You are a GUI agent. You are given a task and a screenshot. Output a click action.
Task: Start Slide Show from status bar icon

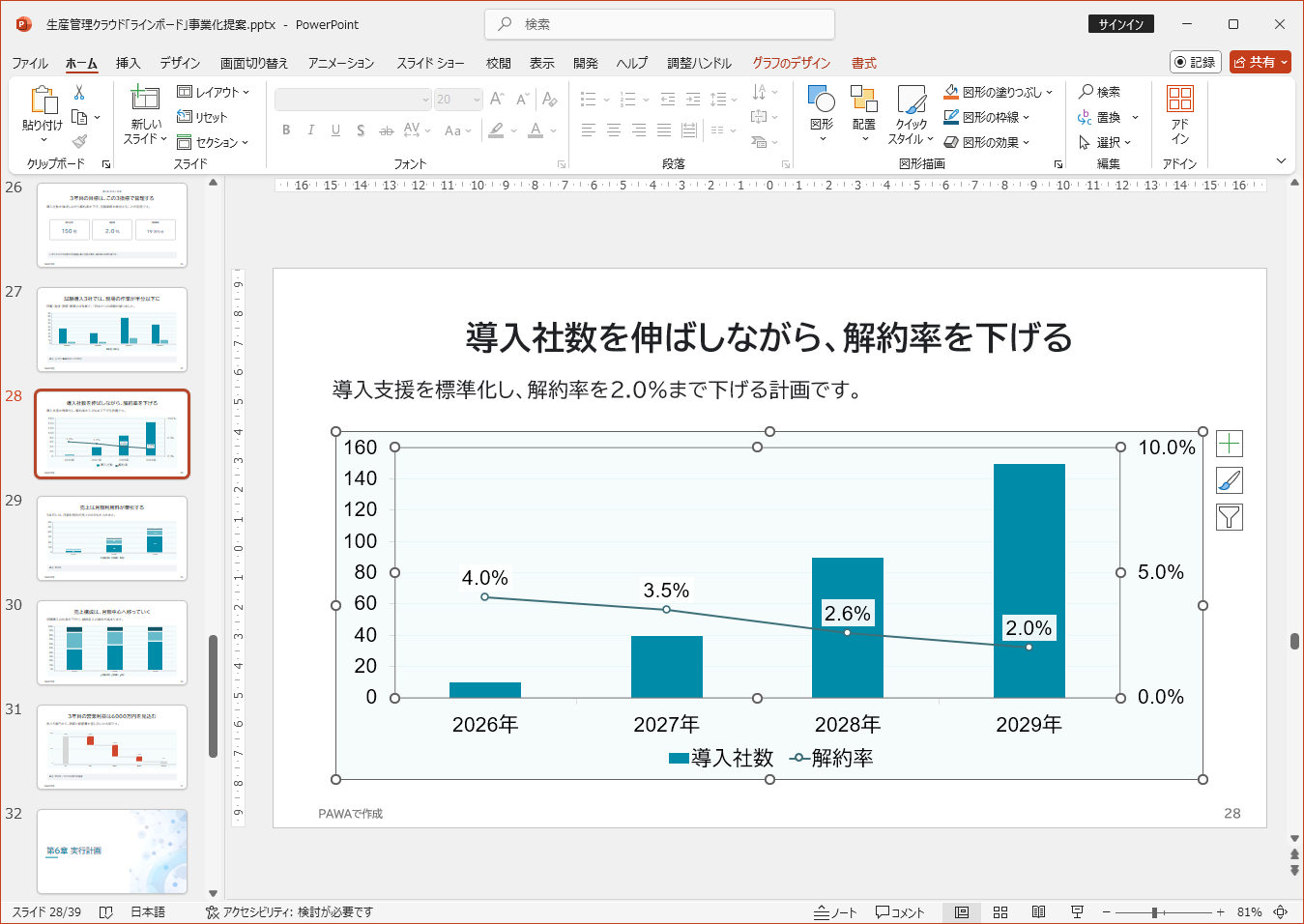1077,912
